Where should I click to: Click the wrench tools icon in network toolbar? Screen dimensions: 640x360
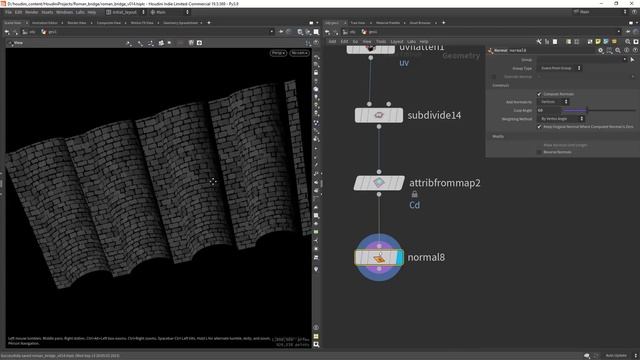(539, 42)
